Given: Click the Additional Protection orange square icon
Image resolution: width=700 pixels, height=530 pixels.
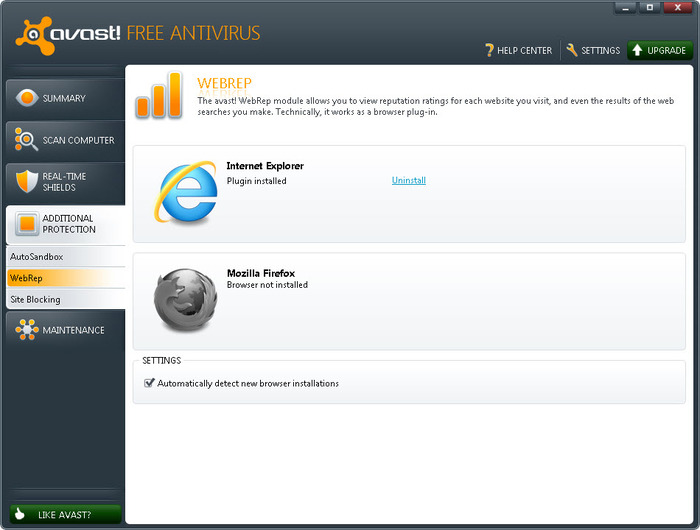Looking at the screenshot, I should coord(27,223).
